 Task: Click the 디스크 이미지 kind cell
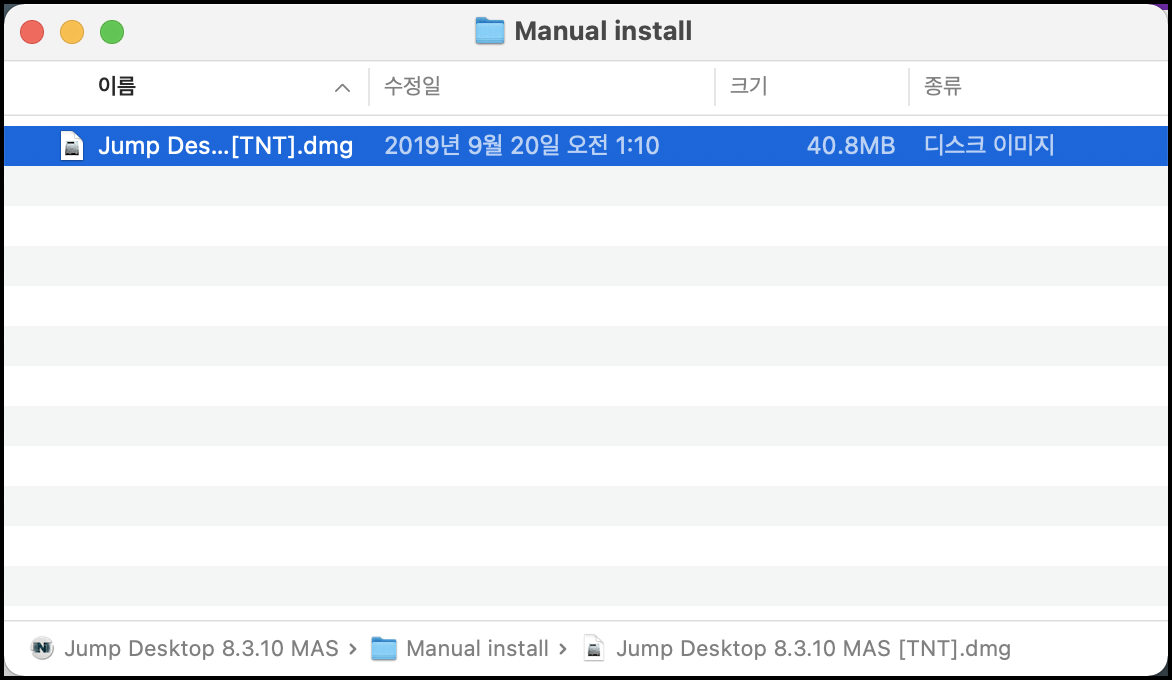989,146
